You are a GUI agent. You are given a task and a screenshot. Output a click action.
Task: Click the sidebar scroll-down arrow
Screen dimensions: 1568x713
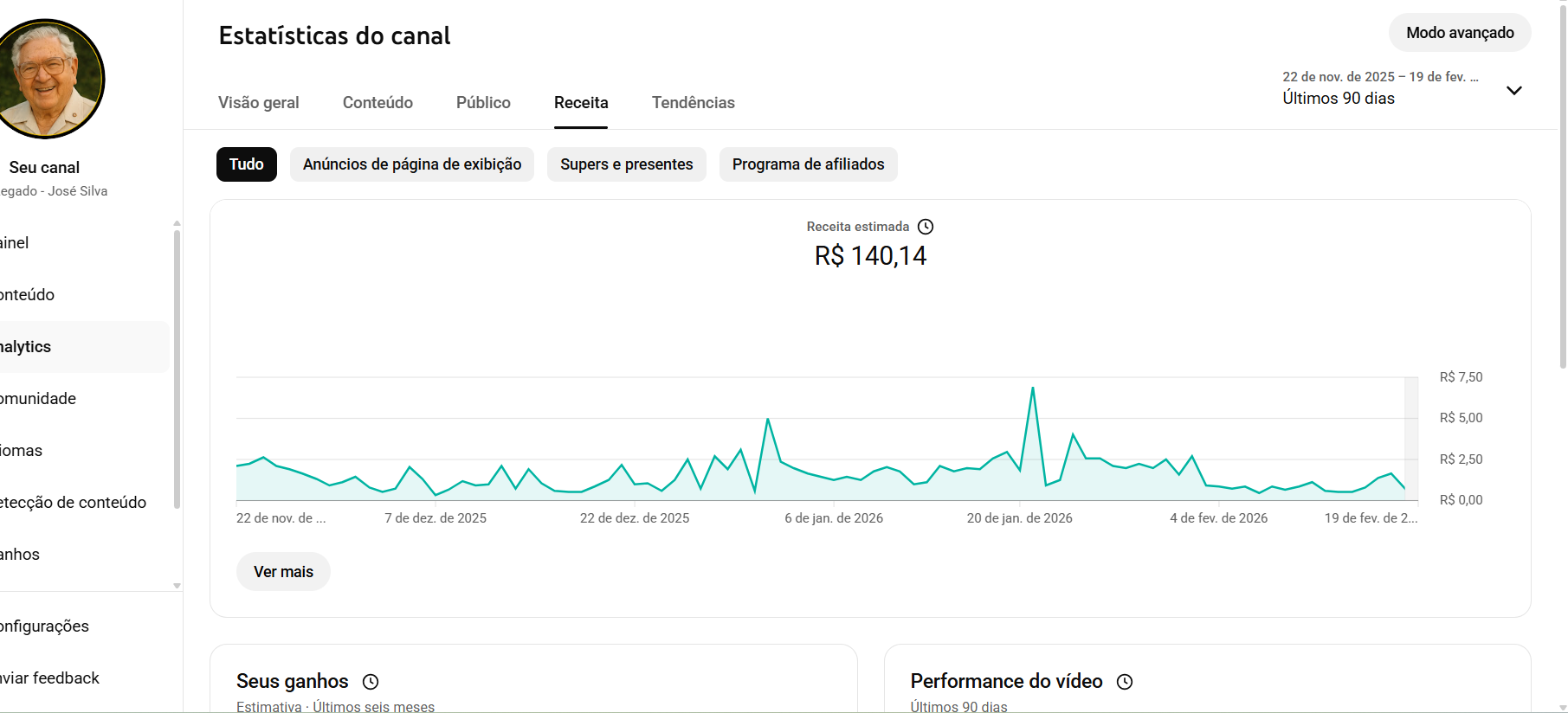(177, 586)
